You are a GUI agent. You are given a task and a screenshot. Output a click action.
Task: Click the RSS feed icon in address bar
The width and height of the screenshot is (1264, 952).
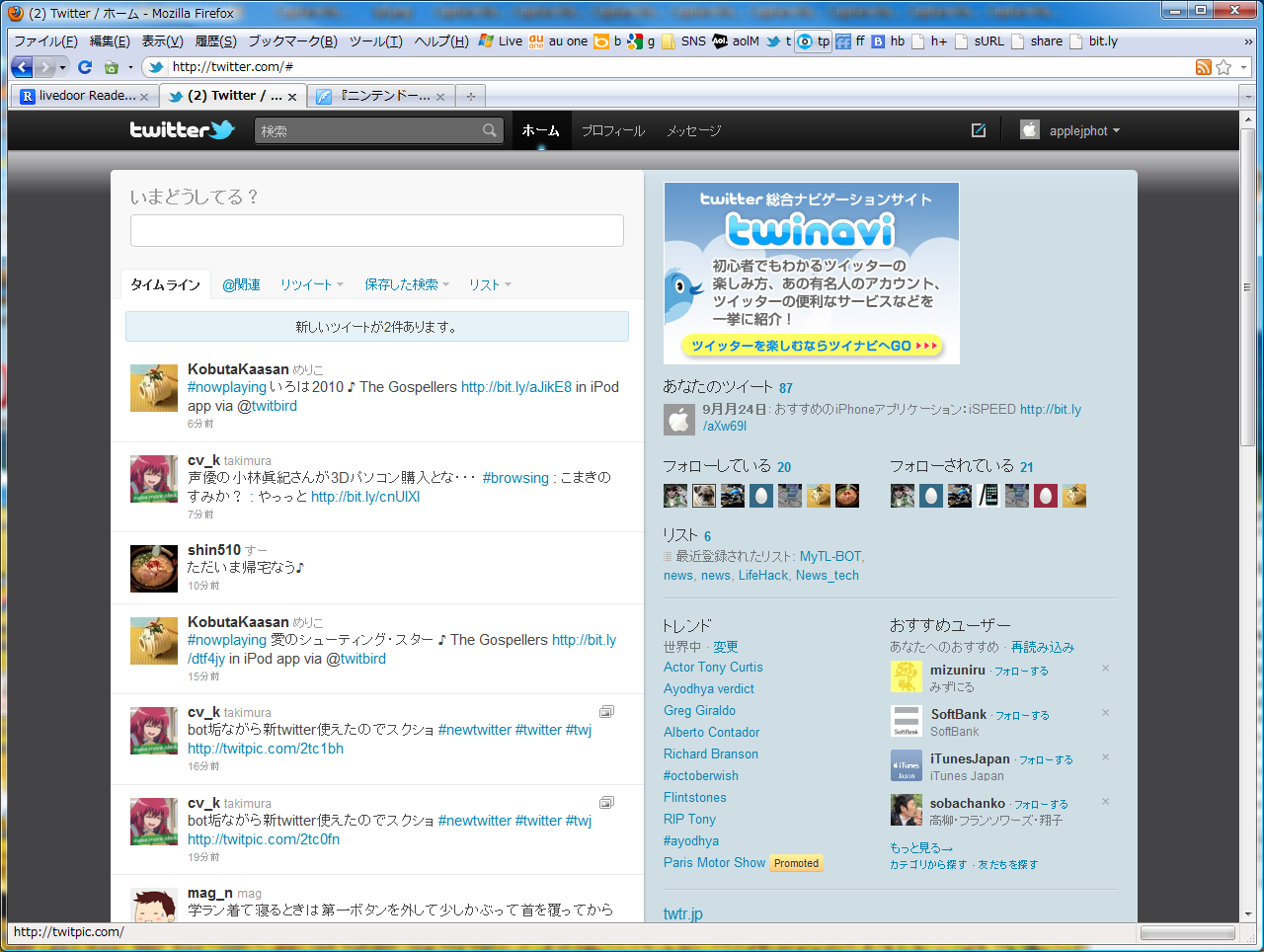1203,67
